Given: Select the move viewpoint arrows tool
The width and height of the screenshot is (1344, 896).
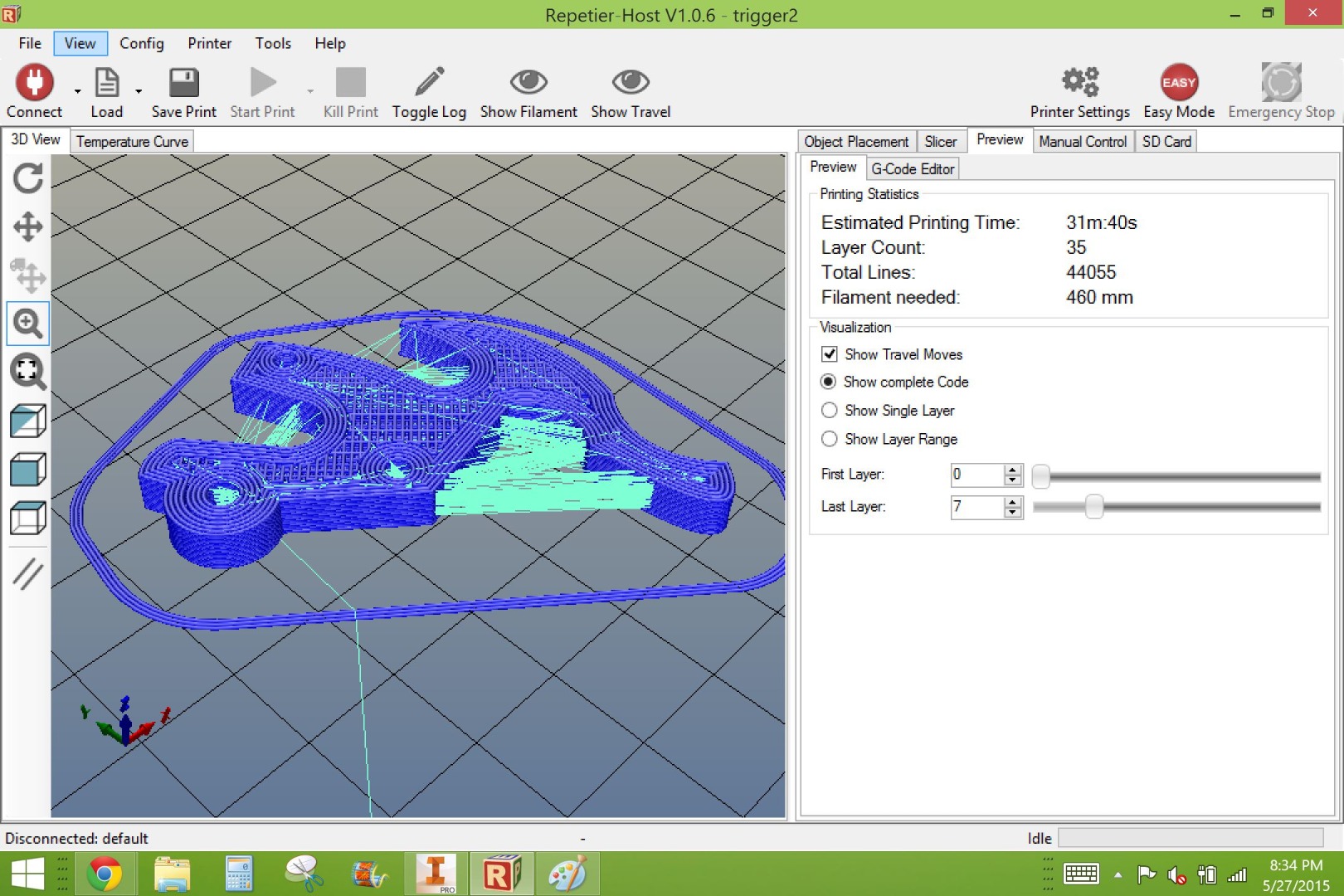Looking at the screenshot, I should pos(27,226).
